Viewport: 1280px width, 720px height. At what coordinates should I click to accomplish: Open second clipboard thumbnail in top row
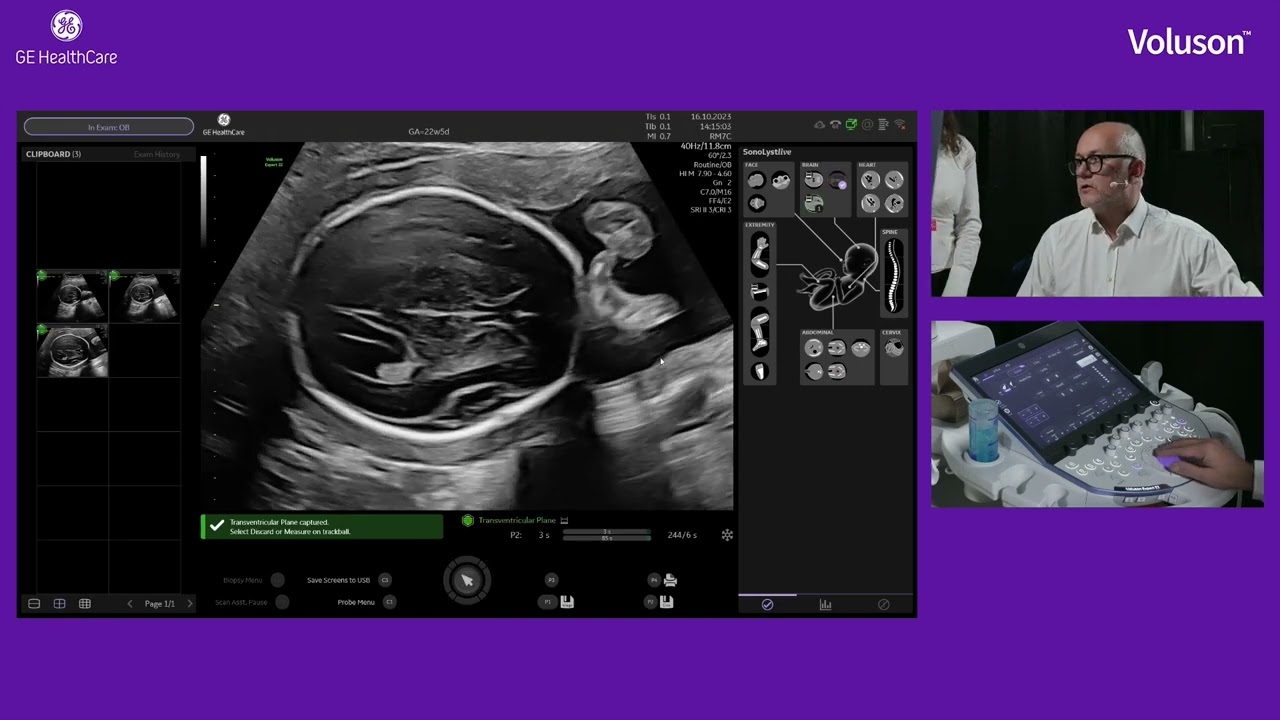click(x=145, y=294)
